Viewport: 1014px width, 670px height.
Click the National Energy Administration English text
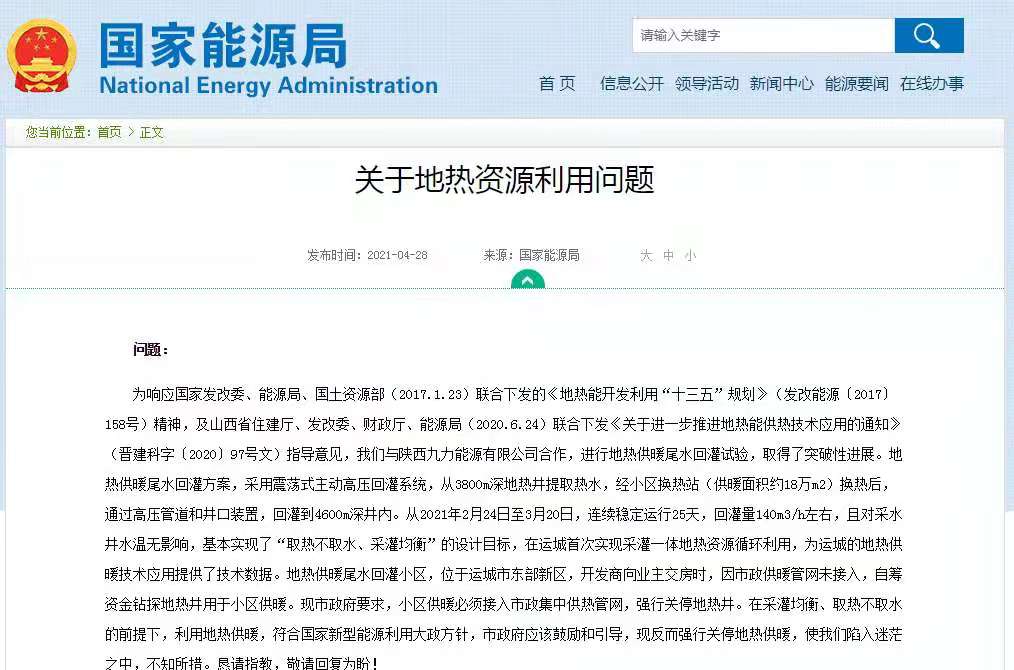click(268, 86)
